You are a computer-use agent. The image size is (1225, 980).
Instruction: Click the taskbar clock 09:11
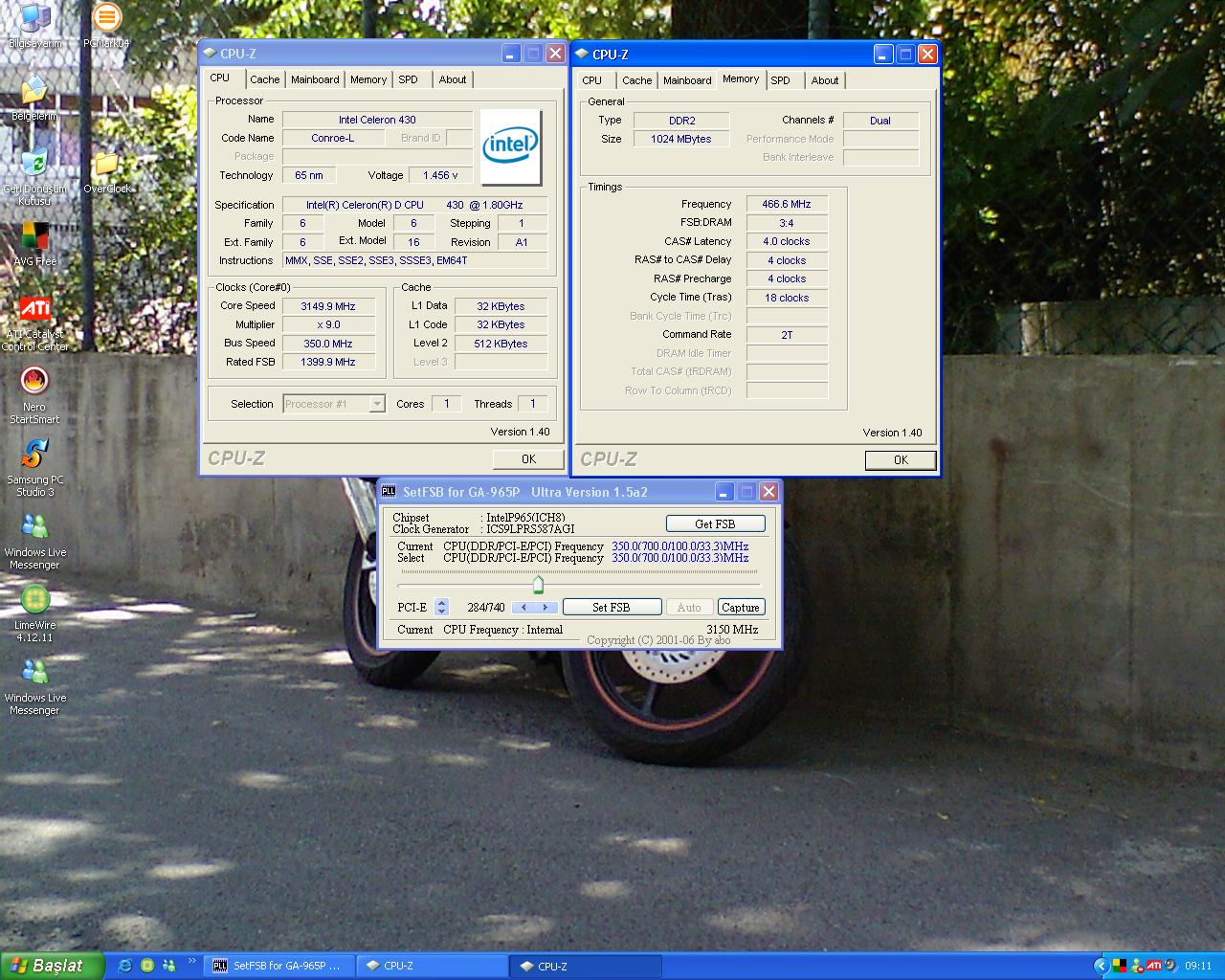pyautogui.click(x=1198, y=966)
